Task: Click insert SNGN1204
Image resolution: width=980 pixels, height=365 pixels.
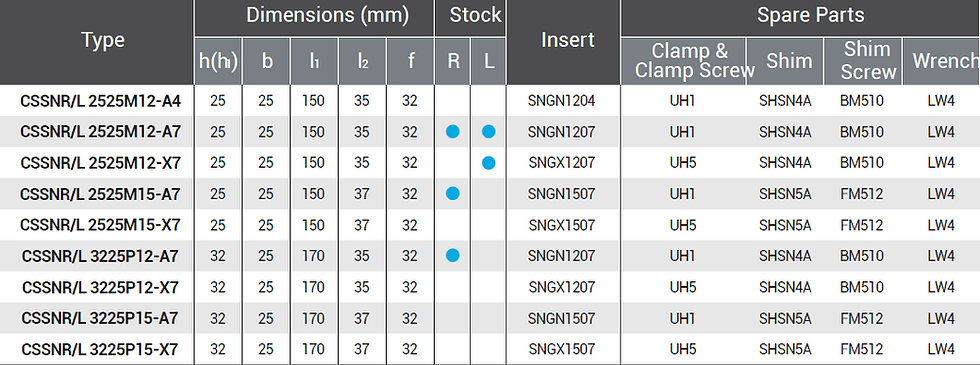Action: pyautogui.click(x=561, y=101)
